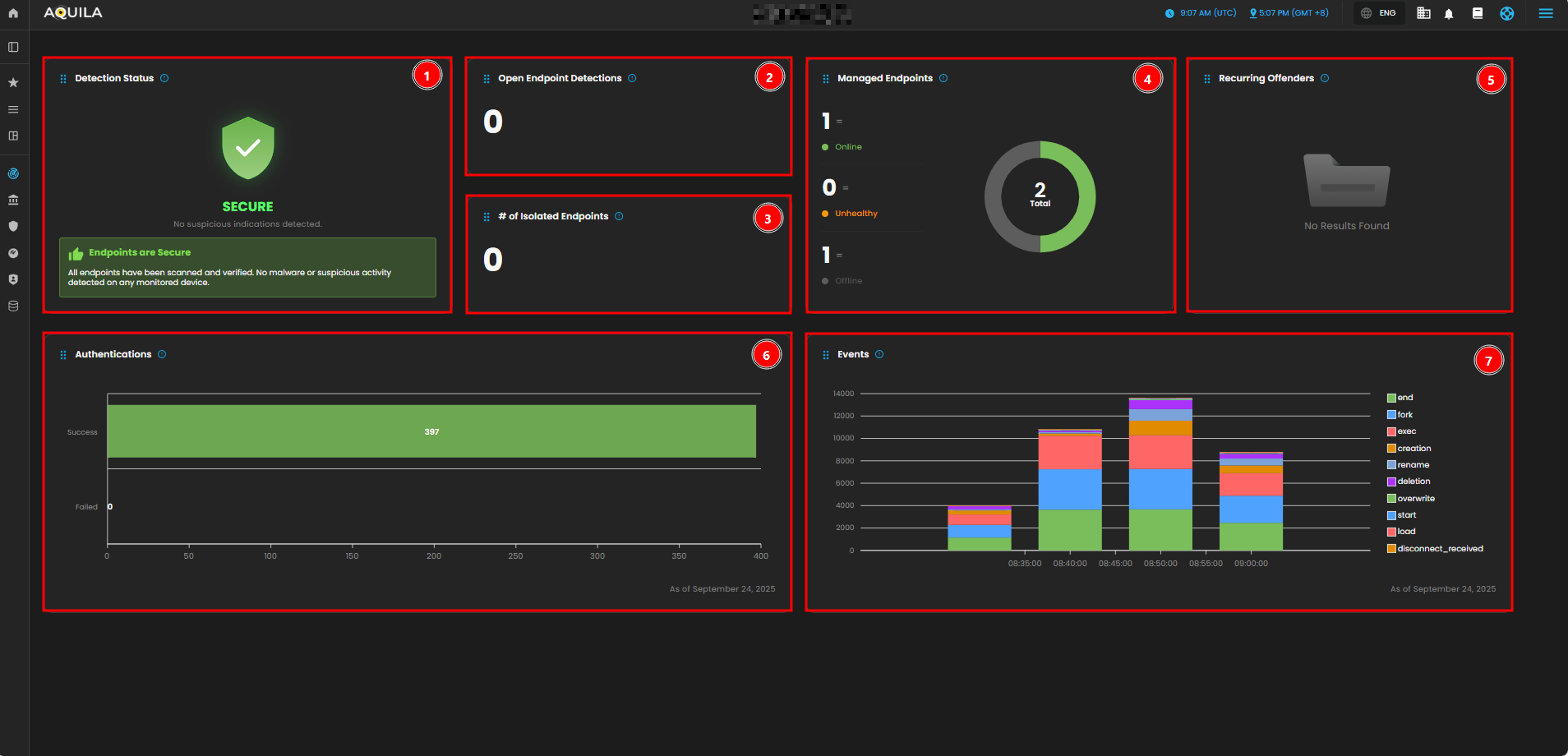The width and height of the screenshot is (1568, 756).
Task: Click the home icon in the top-left corner
Action: click(x=13, y=13)
